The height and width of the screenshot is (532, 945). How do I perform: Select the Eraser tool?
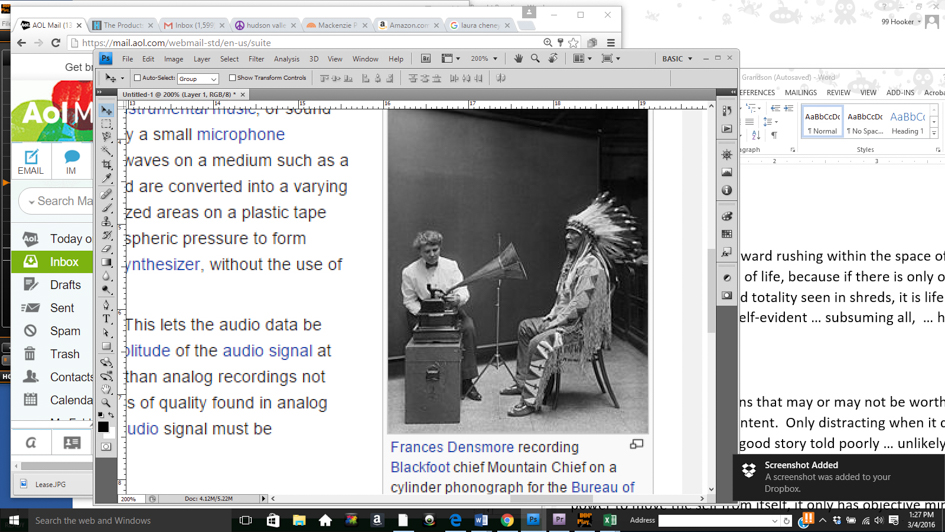click(106, 248)
